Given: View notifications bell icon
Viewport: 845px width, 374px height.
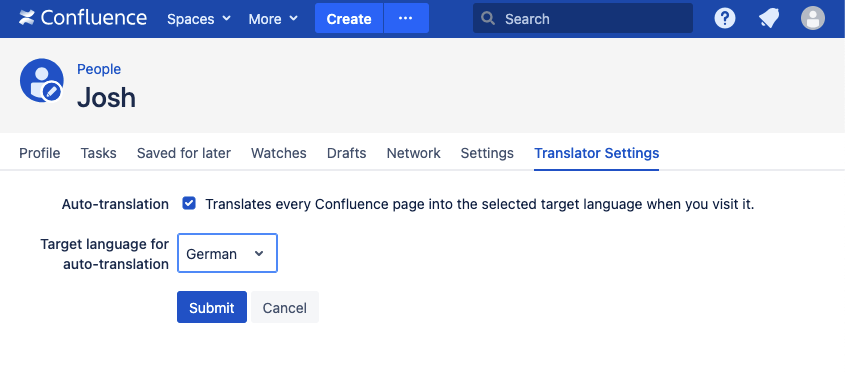Looking at the screenshot, I should pyautogui.click(x=769, y=19).
